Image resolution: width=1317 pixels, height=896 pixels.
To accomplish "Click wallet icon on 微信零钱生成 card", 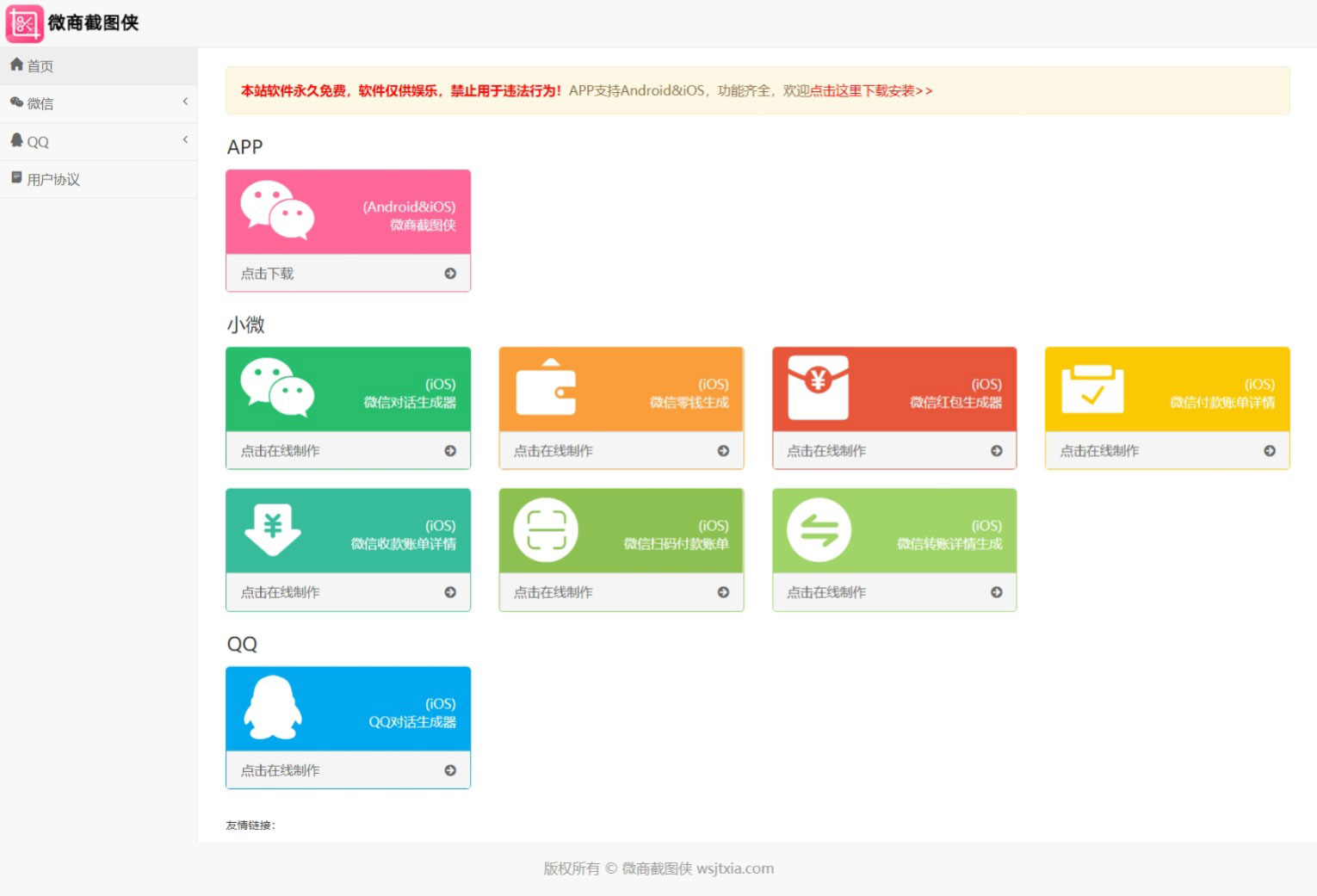I will [x=546, y=387].
